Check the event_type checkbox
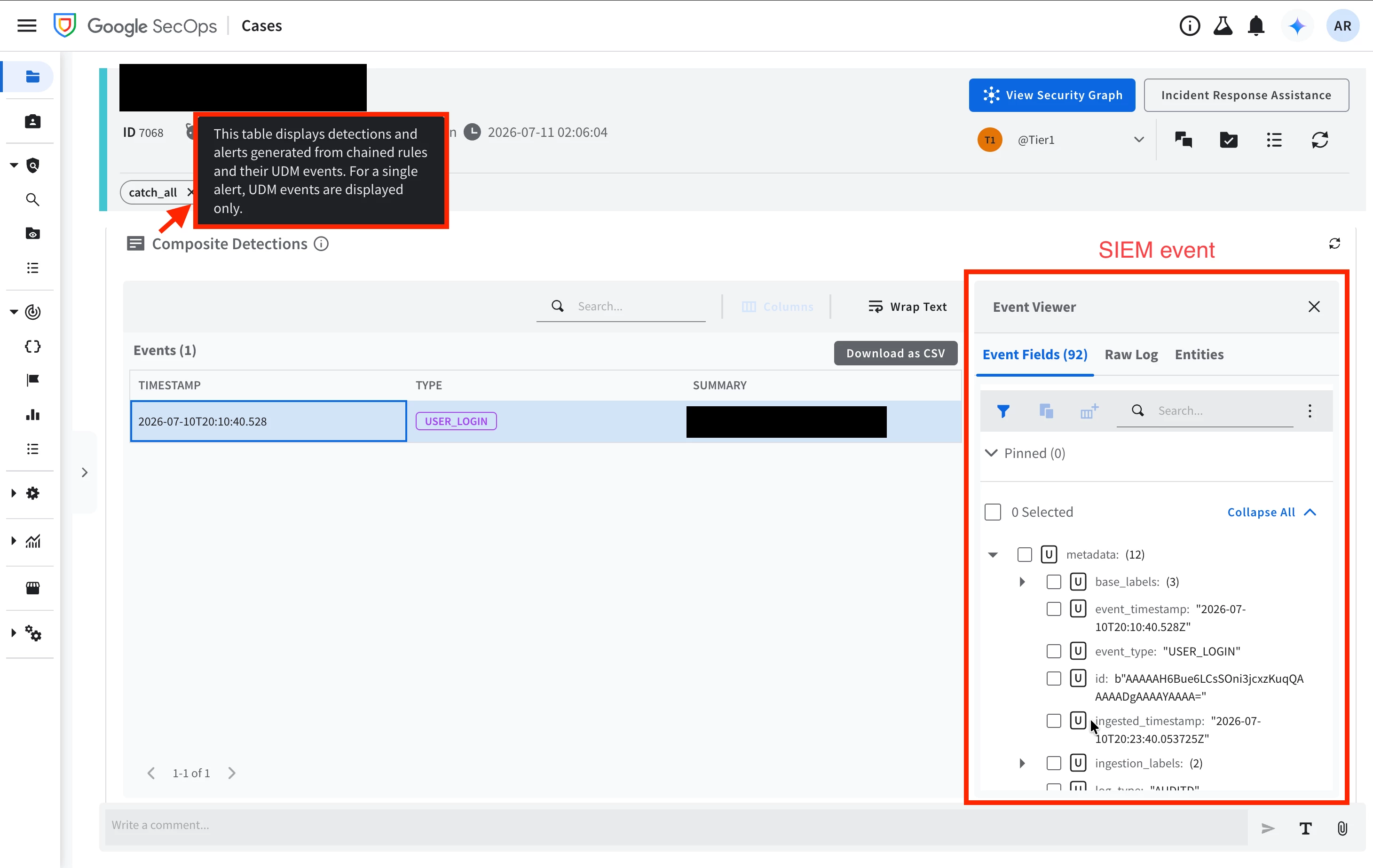The height and width of the screenshot is (868, 1373). point(1054,651)
